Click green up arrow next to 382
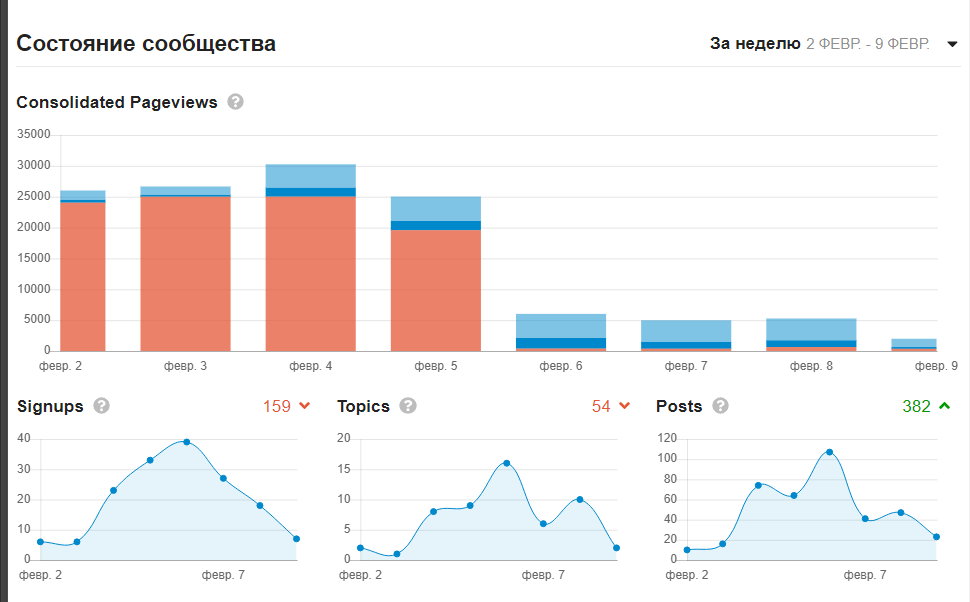The image size is (970, 602). (945, 406)
